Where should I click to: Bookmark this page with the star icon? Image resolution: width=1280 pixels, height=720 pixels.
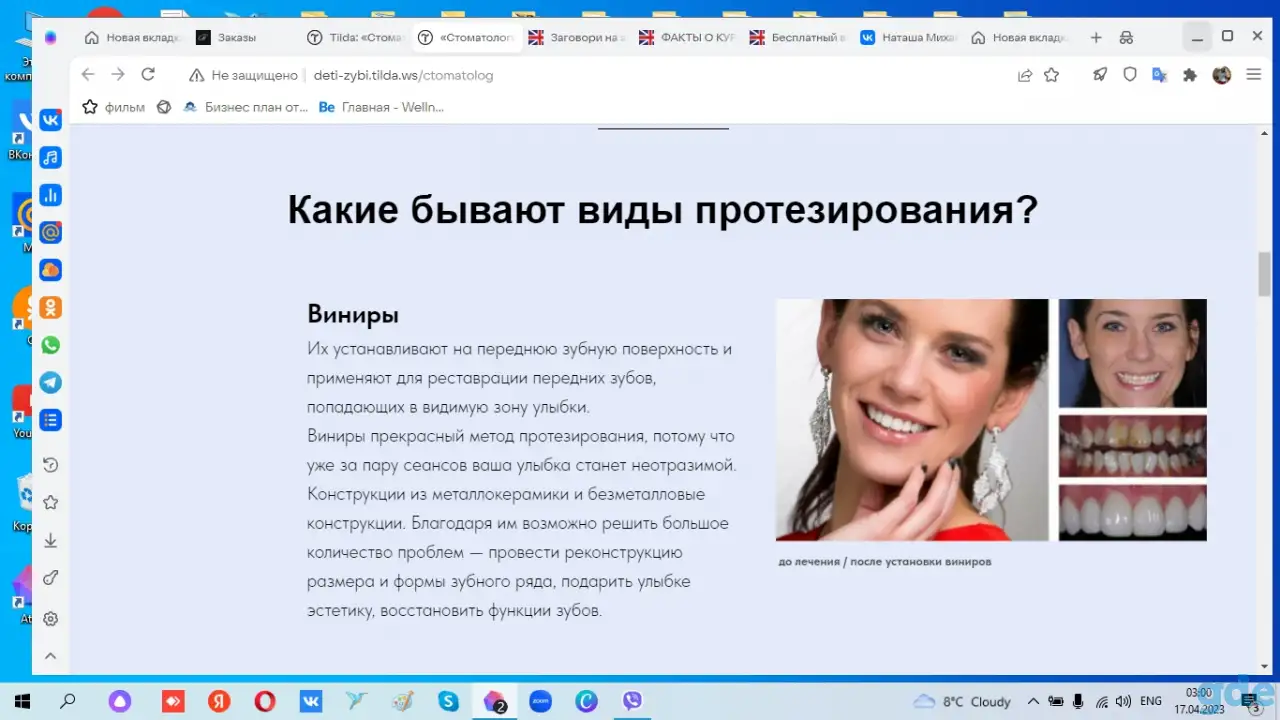(x=1052, y=75)
